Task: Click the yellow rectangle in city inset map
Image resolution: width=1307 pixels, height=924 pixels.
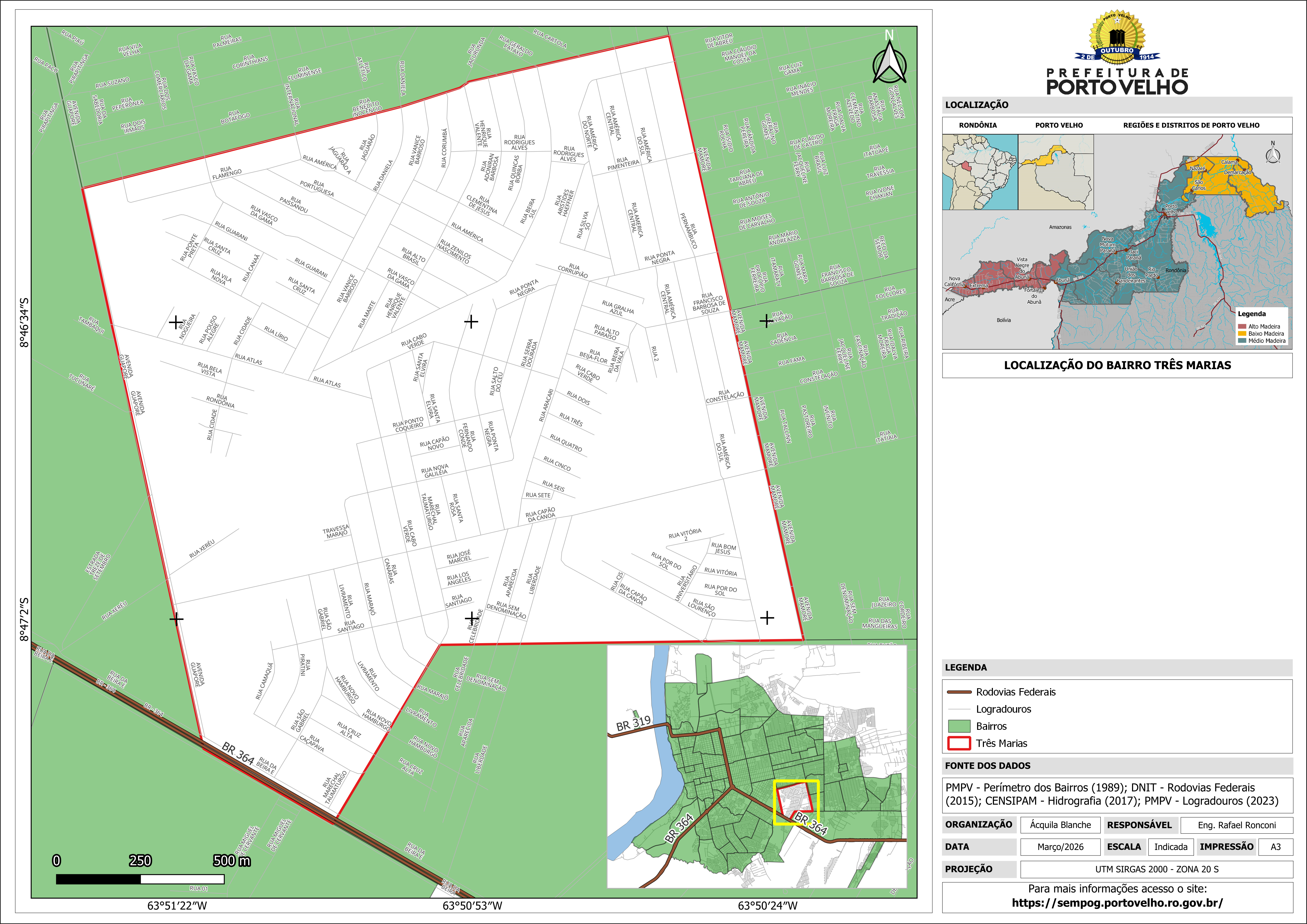Action: (796, 802)
